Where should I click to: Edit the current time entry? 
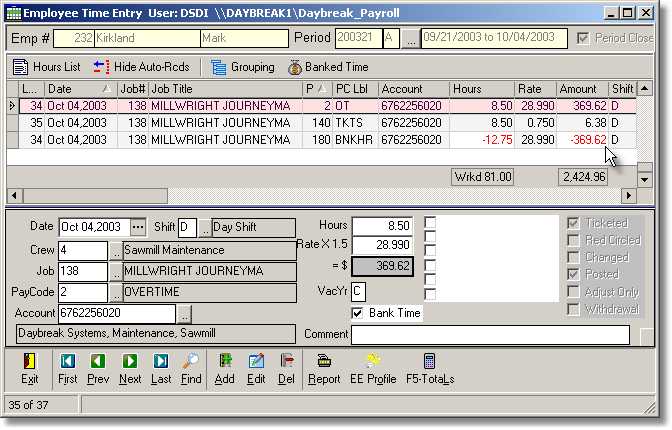point(256,369)
